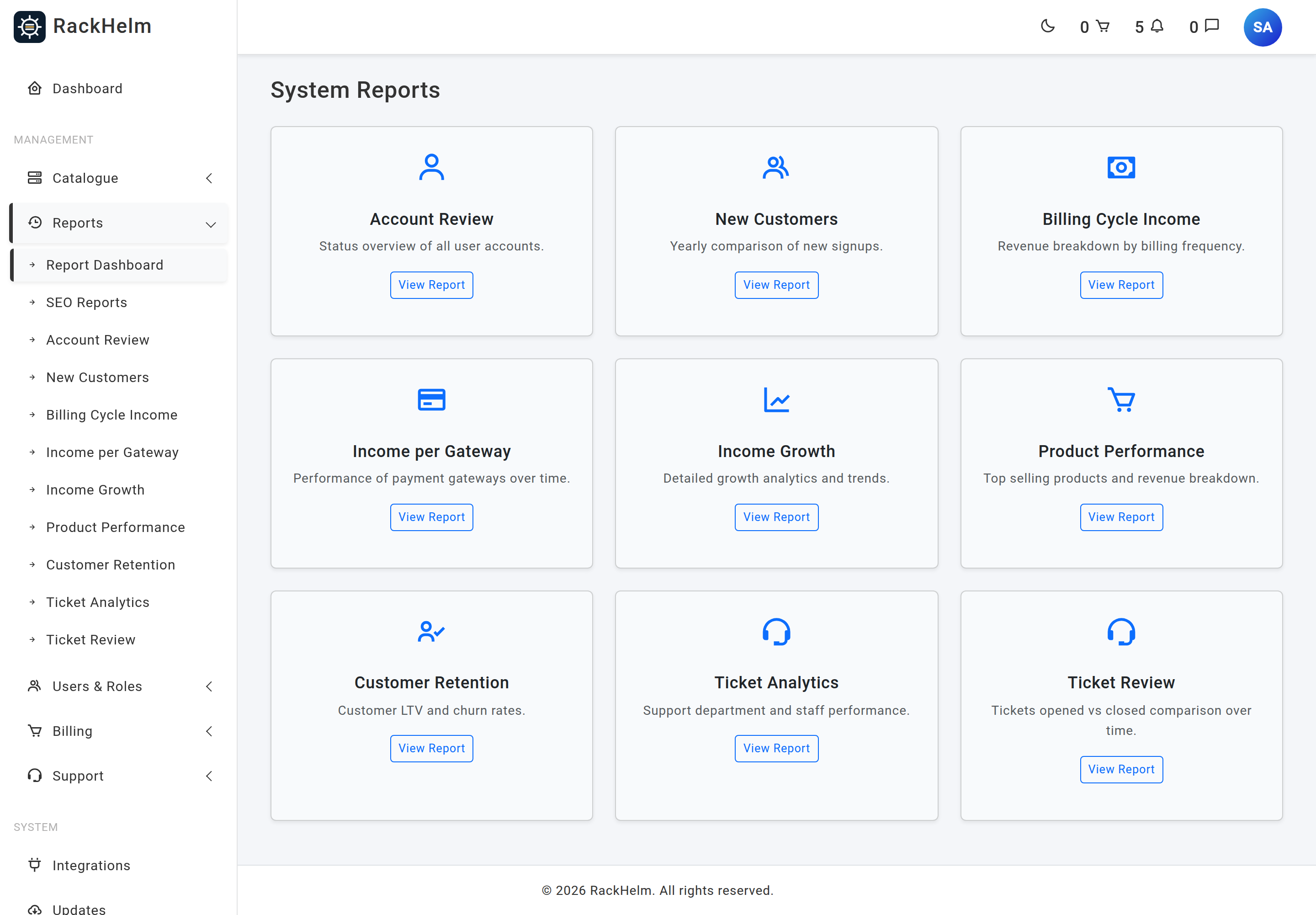
Task: Open notifications bell icon
Action: (x=1157, y=27)
